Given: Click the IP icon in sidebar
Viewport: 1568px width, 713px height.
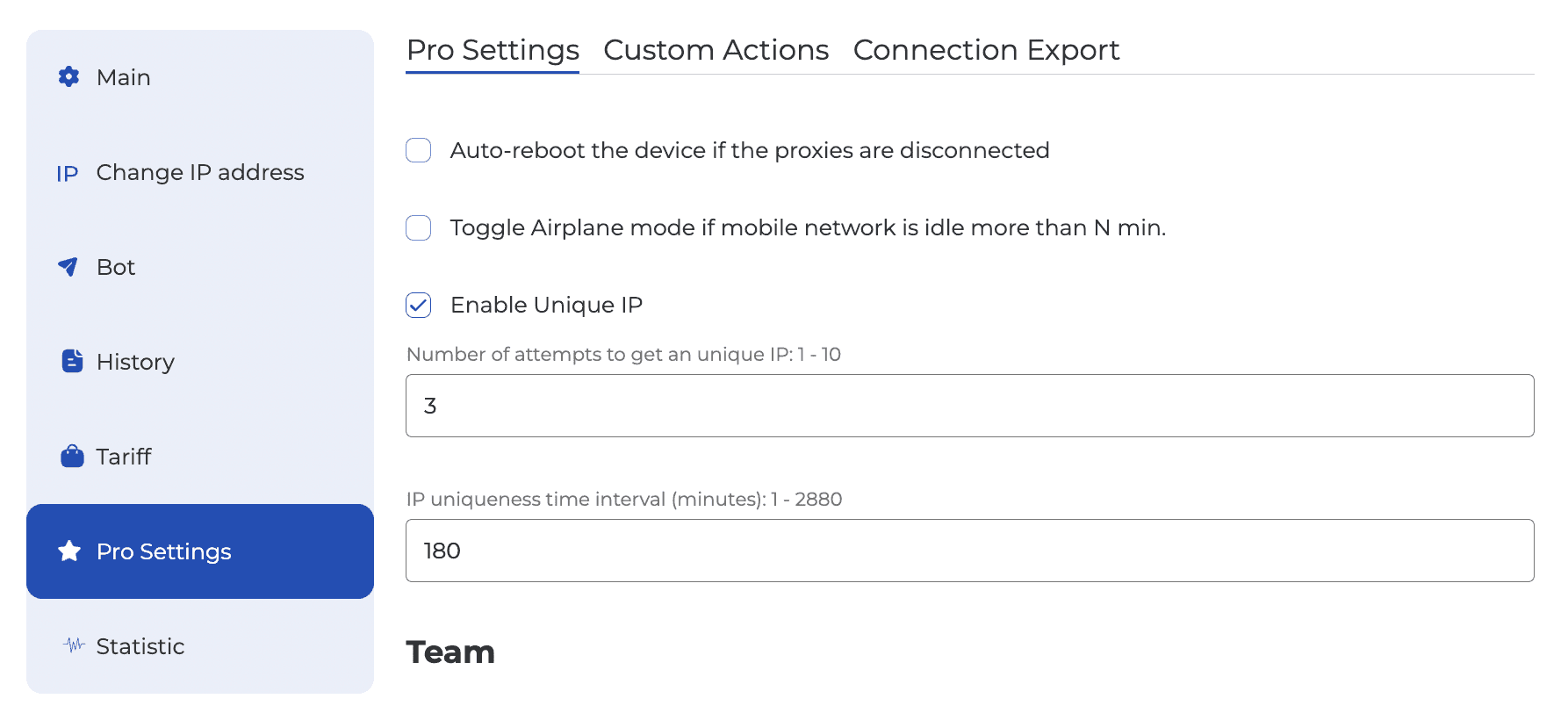Looking at the screenshot, I should point(68,173).
